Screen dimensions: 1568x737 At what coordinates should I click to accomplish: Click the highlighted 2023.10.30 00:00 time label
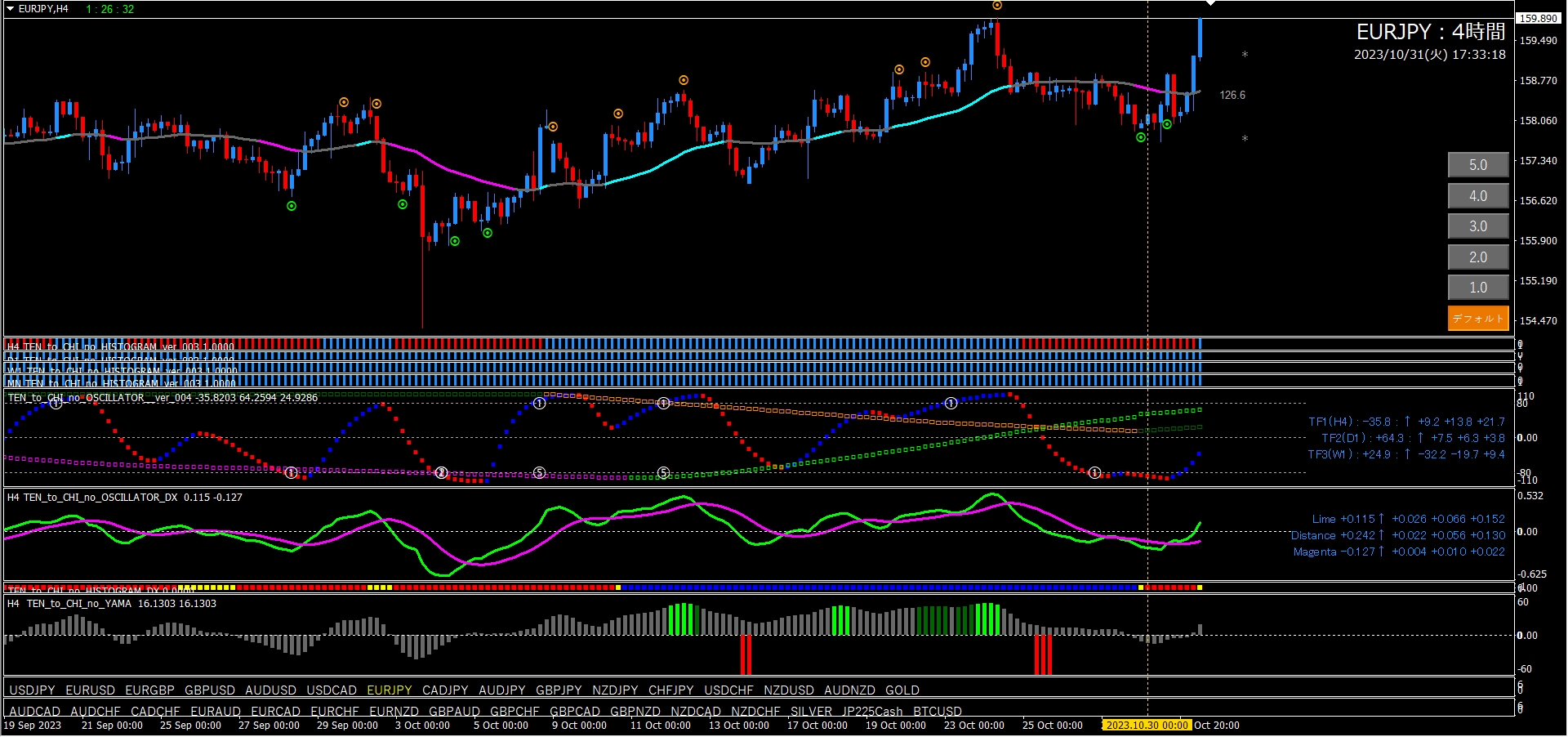(1147, 726)
